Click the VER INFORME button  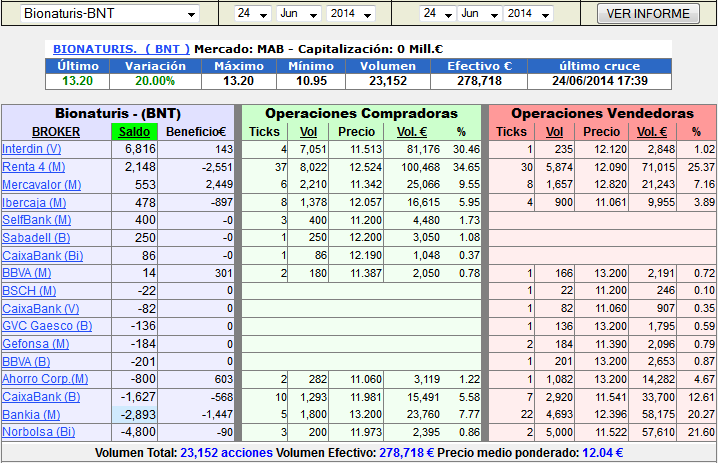[x=648, y=14]
